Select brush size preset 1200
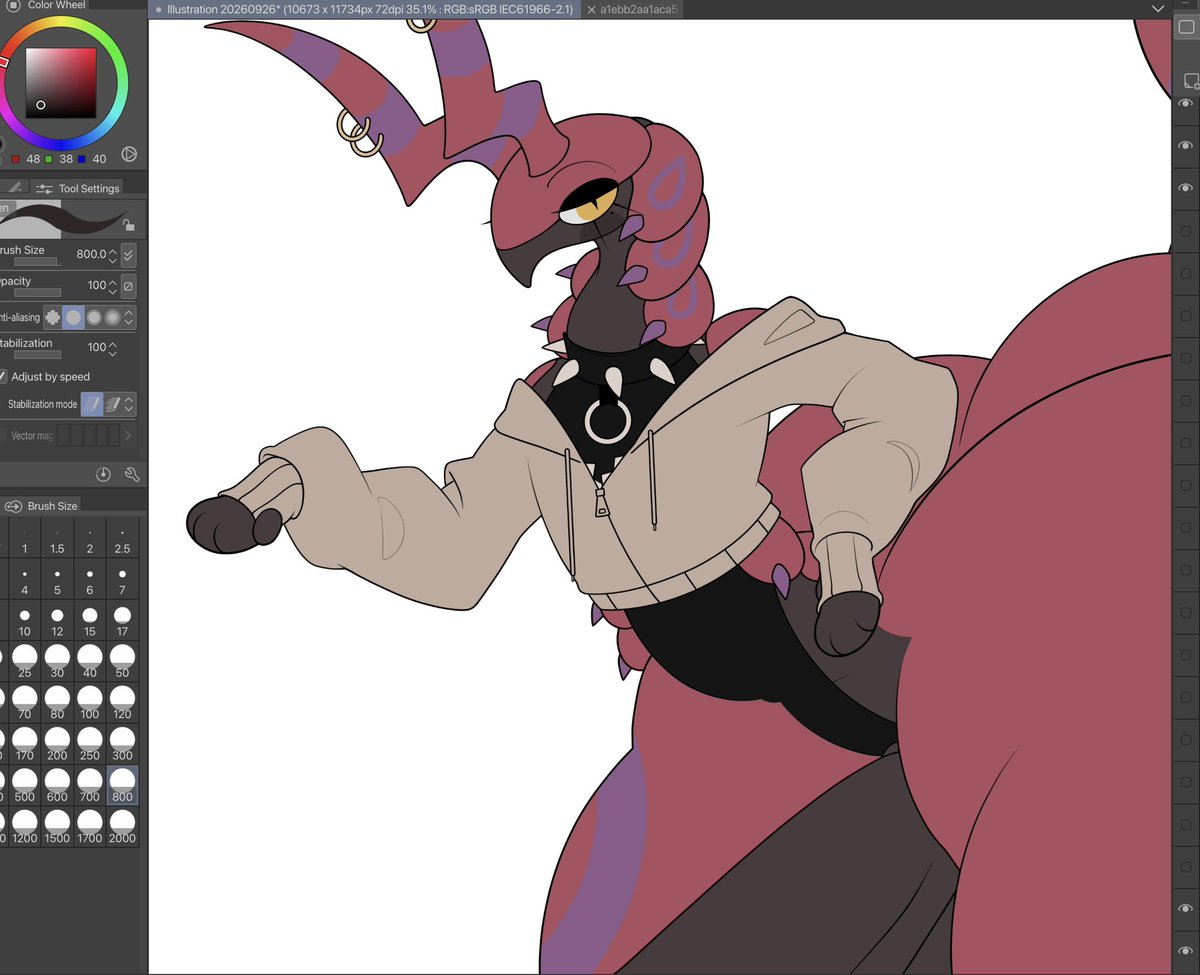1200x975 pixels. [25, 828]
